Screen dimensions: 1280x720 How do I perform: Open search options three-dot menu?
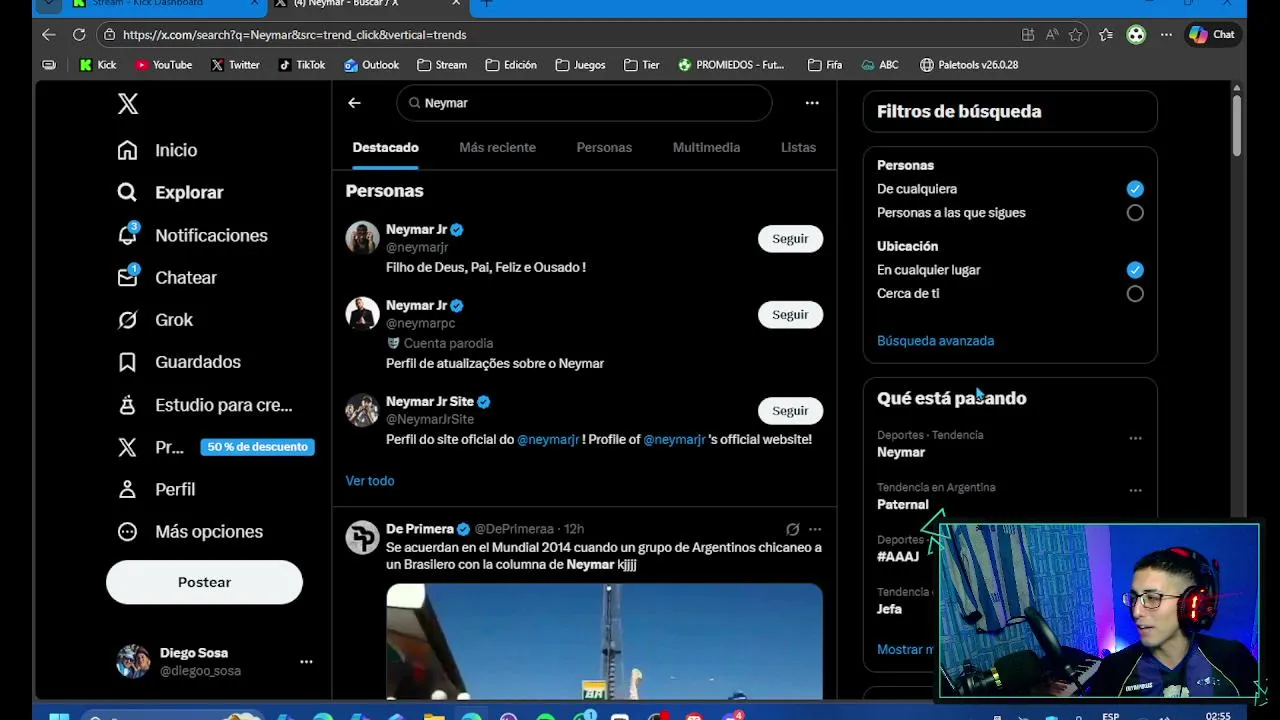coord(812,103)
